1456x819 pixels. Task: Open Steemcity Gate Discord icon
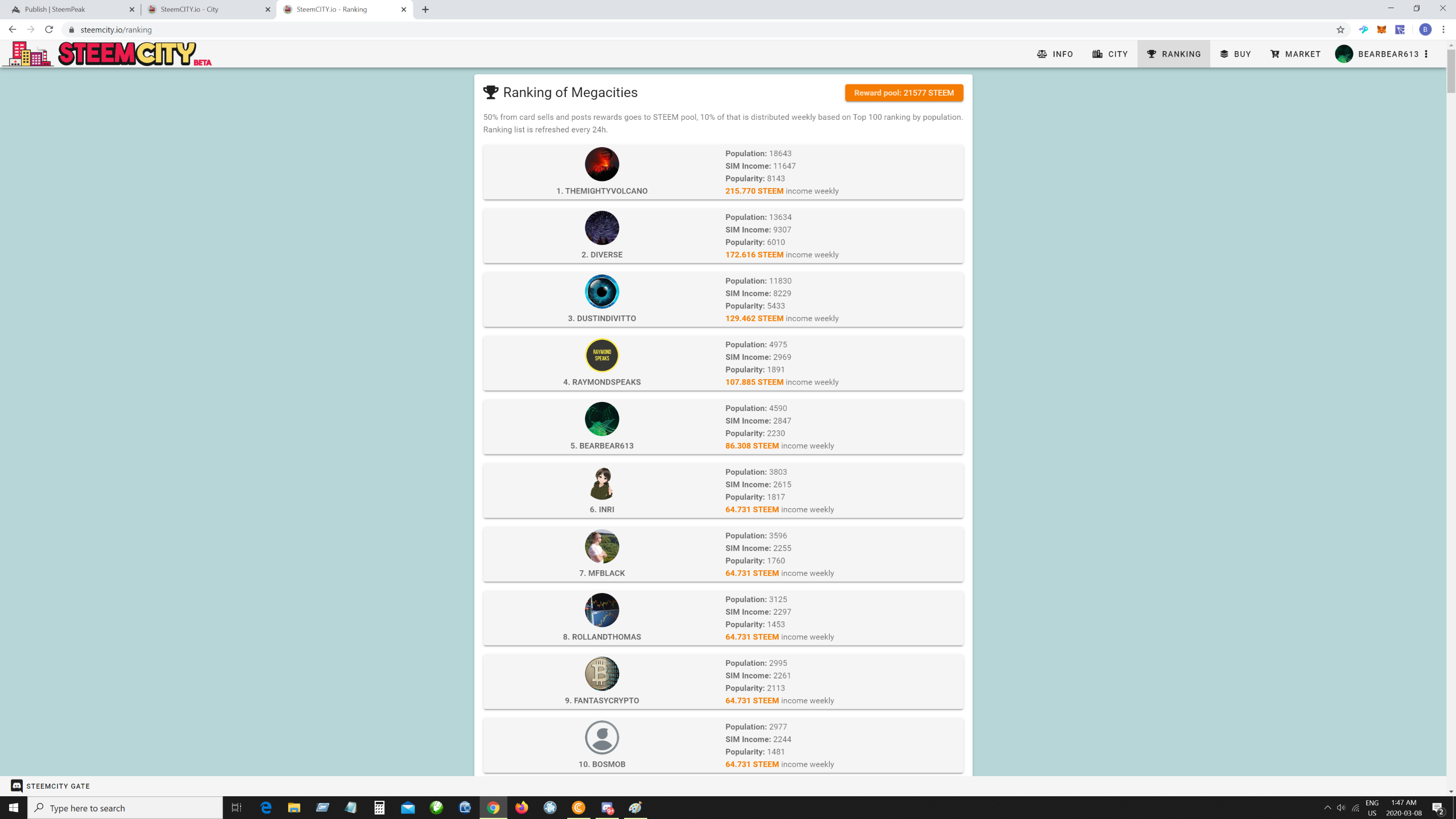17,786
